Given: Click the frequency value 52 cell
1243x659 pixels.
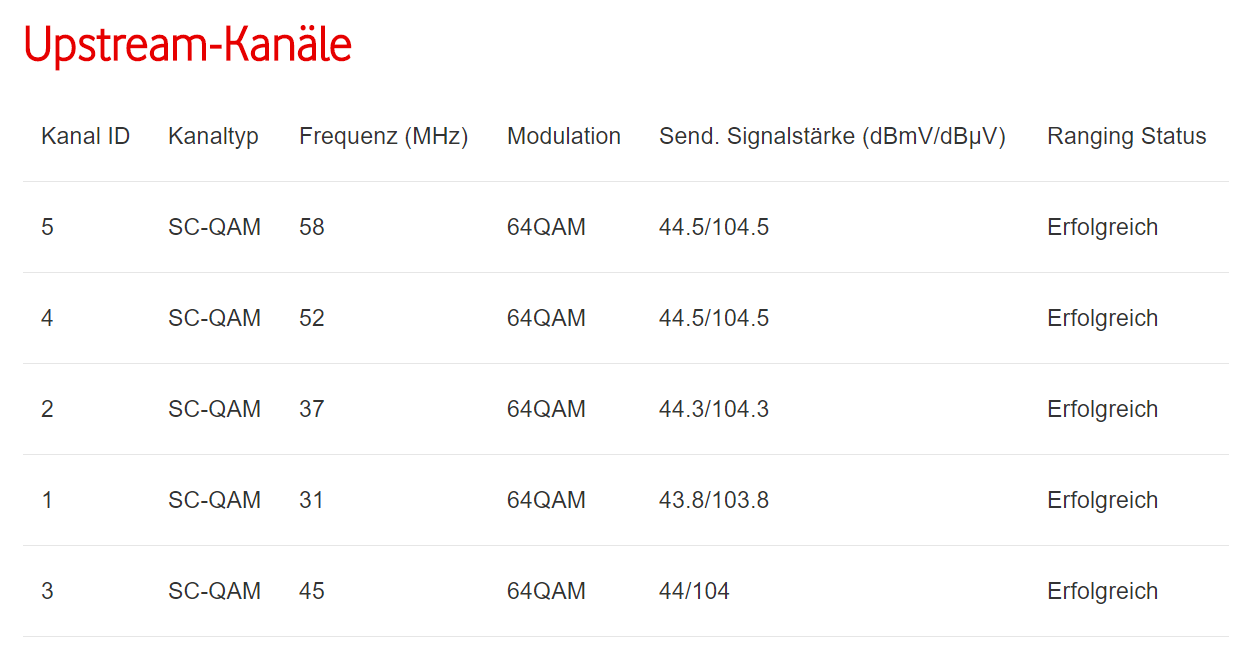Looking at the screenshot, I should pos(311,318).
